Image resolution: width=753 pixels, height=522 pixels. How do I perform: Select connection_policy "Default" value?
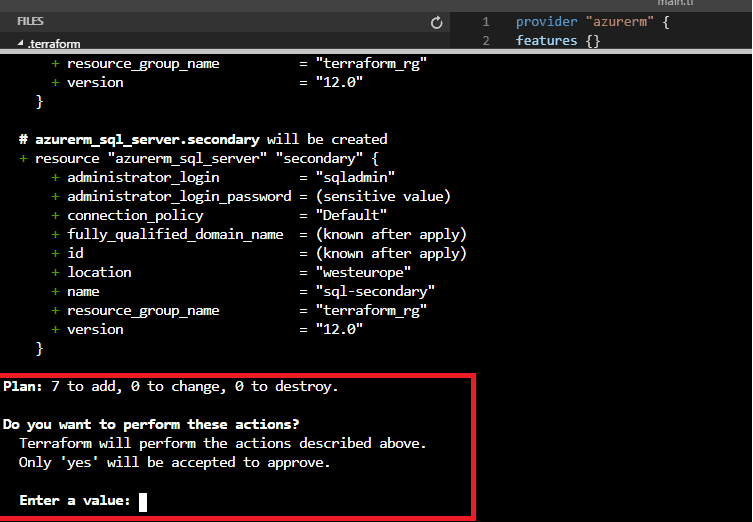(351, 215)
